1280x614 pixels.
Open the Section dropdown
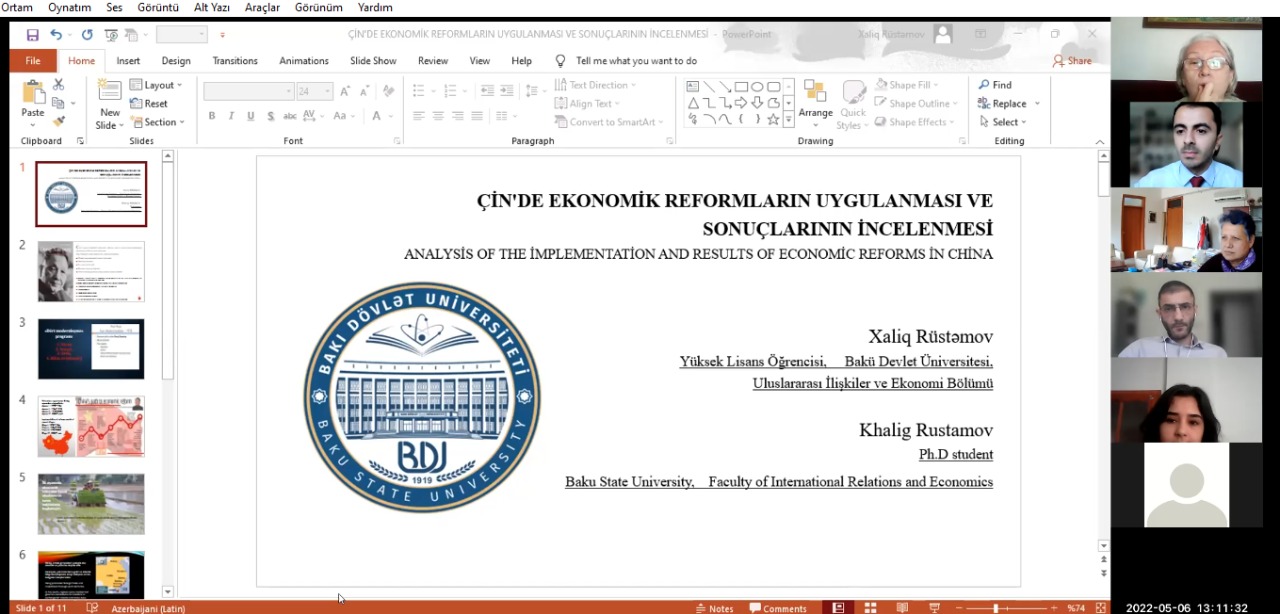tap(158, 122)
